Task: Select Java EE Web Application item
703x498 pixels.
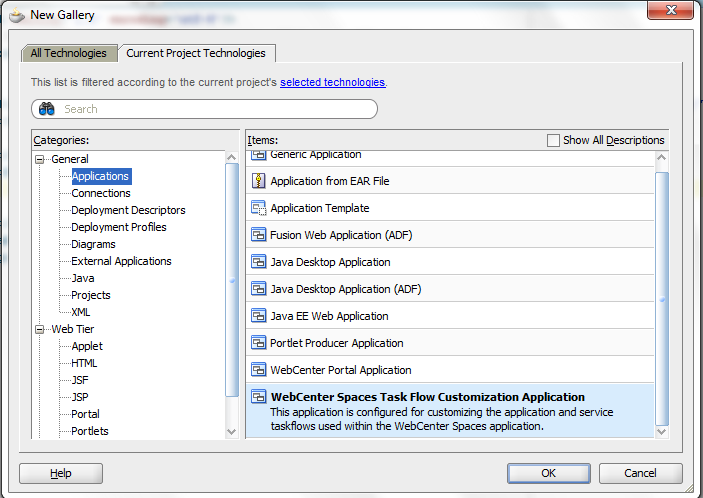Action: click(450, 316)
